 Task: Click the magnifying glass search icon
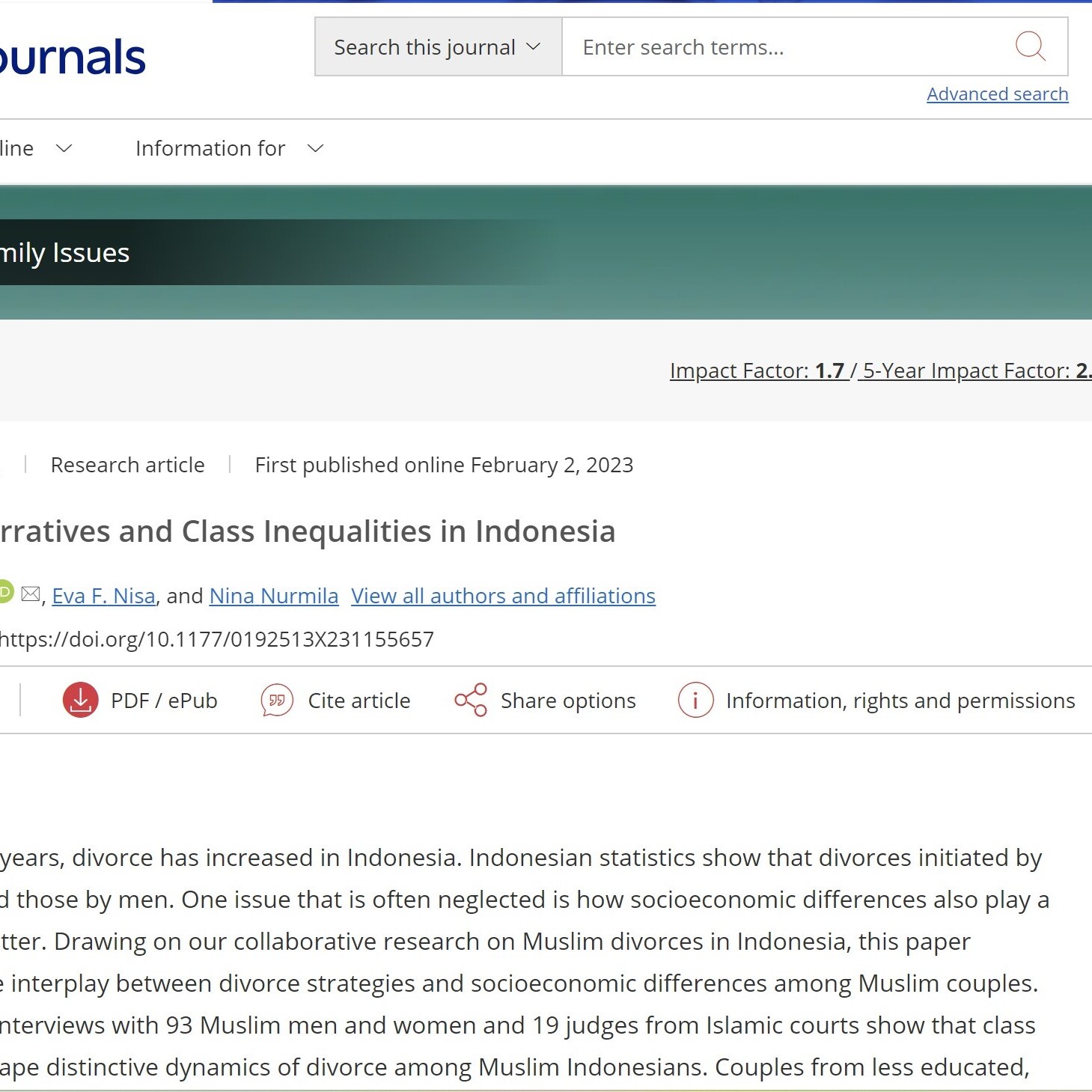tap(1030, 46)
